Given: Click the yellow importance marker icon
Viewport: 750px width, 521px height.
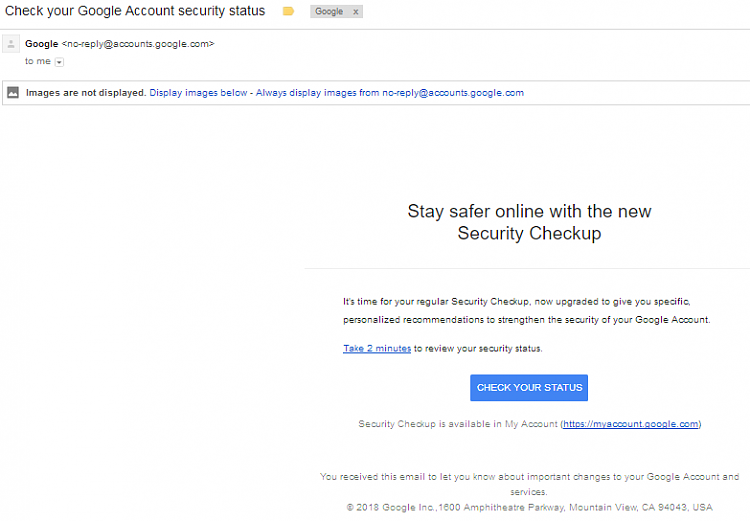Looking at the screenshot, I should (288, 11).
